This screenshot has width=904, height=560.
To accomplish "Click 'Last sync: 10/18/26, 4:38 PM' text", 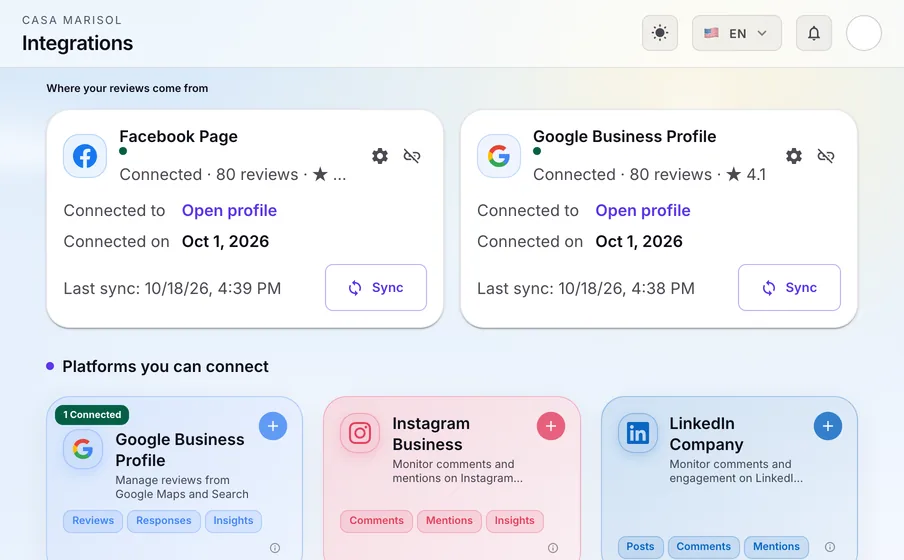I will (586, 288).
